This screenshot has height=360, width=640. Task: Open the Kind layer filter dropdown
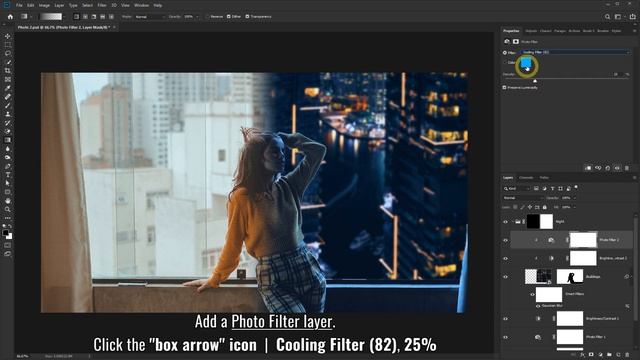(516, 189)
